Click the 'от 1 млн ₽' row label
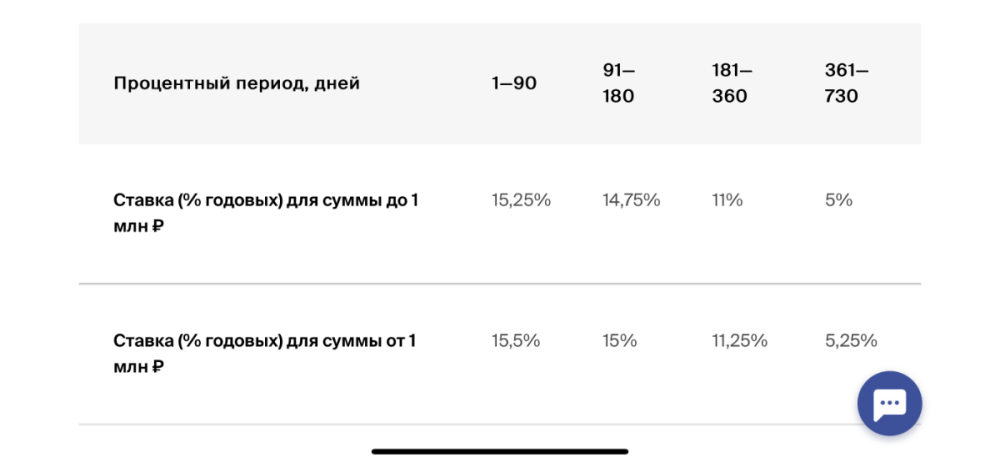This screenshot has height=463, width=1000. point(265,354)
